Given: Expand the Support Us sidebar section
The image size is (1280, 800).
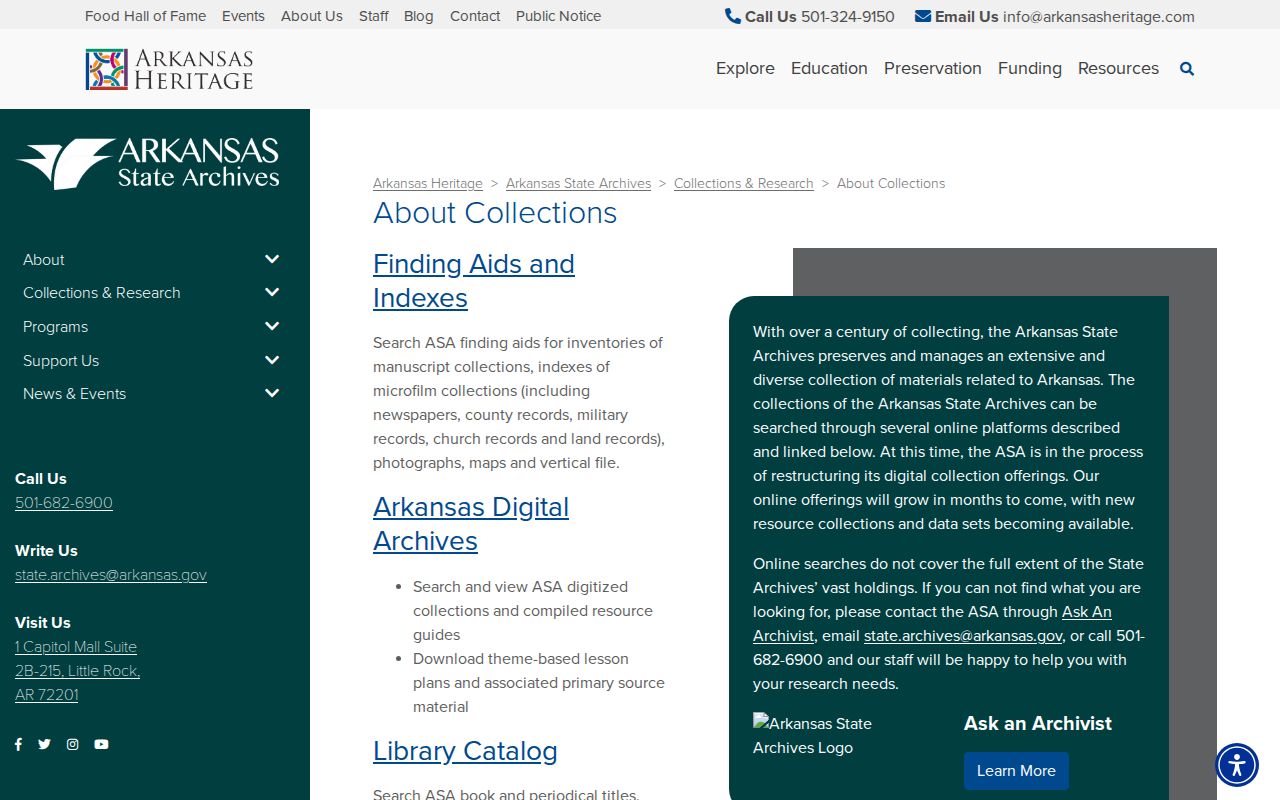Looking at the screenshot, I should click(272, 360).
